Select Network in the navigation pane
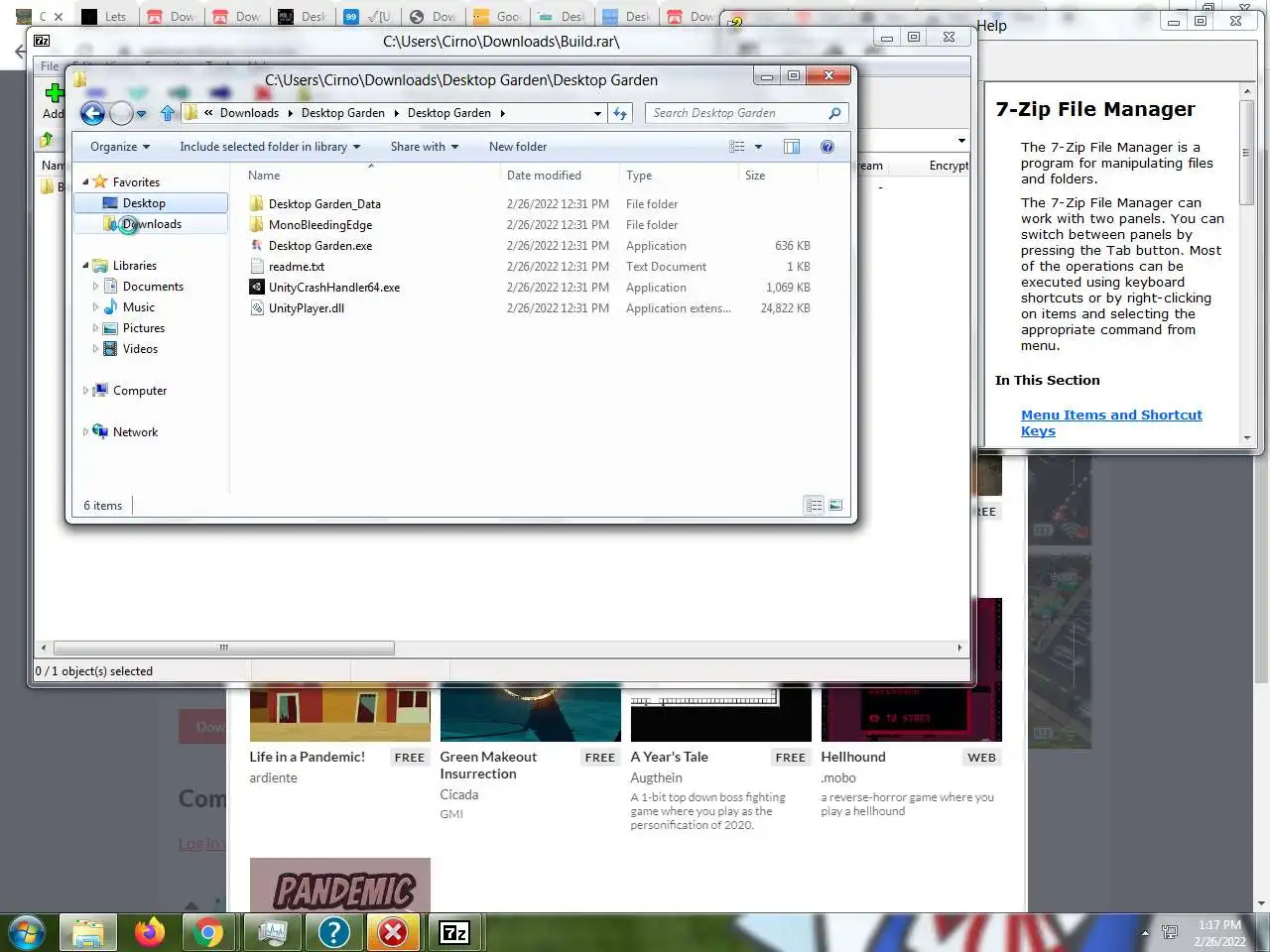 pos(135,432)
